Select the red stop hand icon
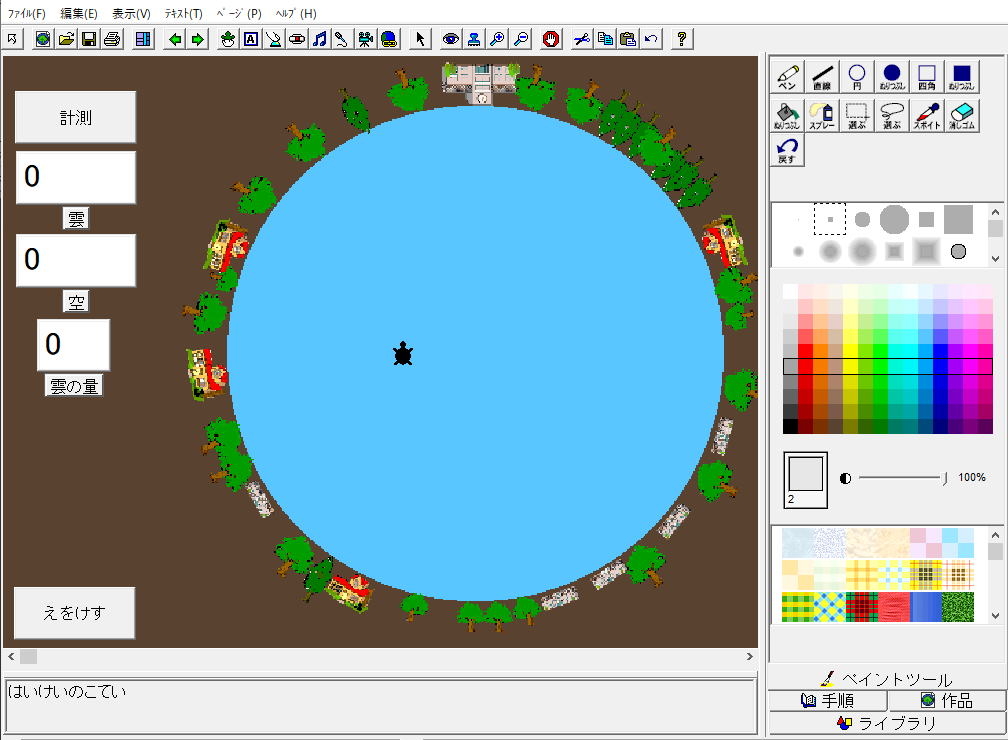Viewport: 1008px width, 740px height. pyautogui.click(x=551, y=39)
